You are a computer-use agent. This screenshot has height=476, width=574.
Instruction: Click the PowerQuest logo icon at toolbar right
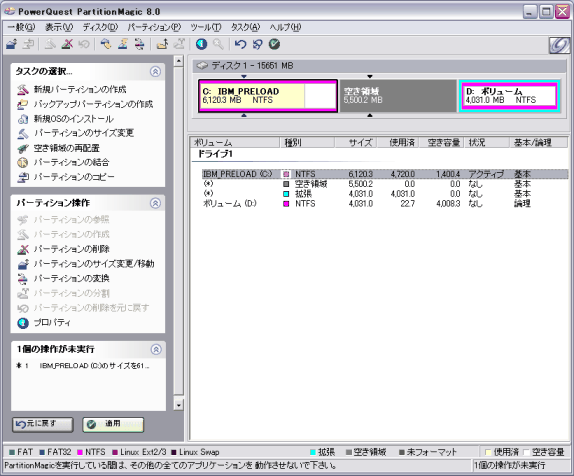click(x=559, y=45)
